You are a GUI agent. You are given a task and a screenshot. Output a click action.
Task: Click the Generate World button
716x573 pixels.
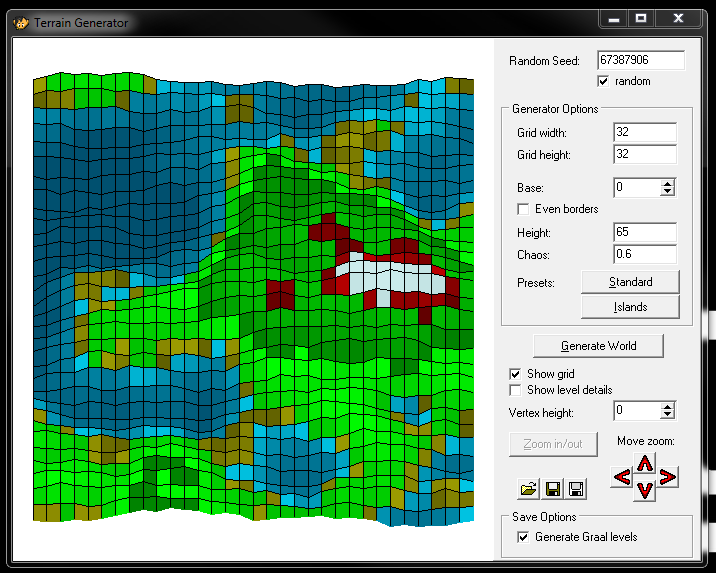pyautogui.click(x=598, y=346)
